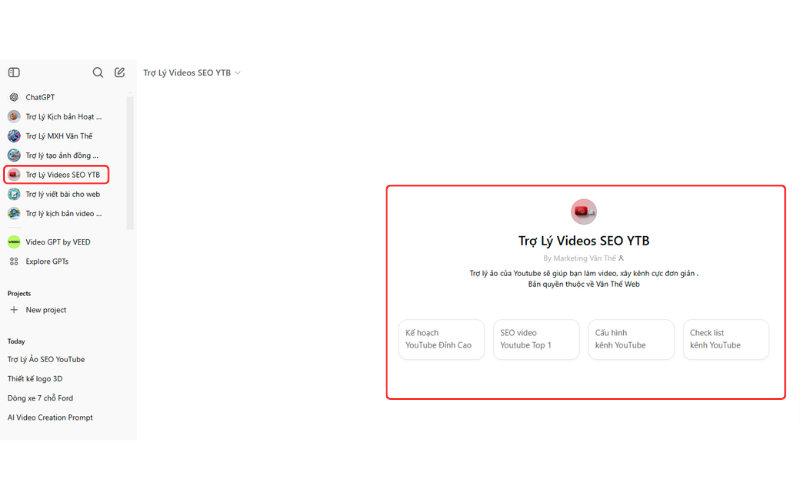800x500 pixels.
Task: Start a new chat with pencil icon
Action: [x=119, y=72]
